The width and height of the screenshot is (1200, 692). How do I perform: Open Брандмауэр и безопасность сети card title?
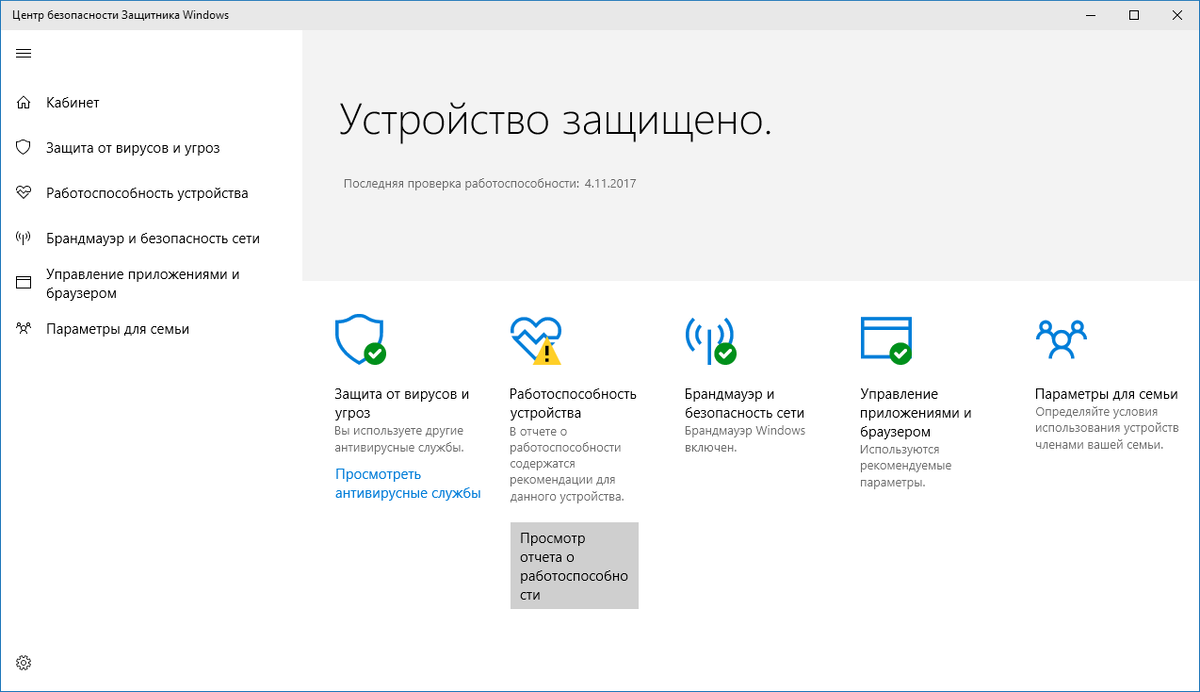tap(744, 403)
